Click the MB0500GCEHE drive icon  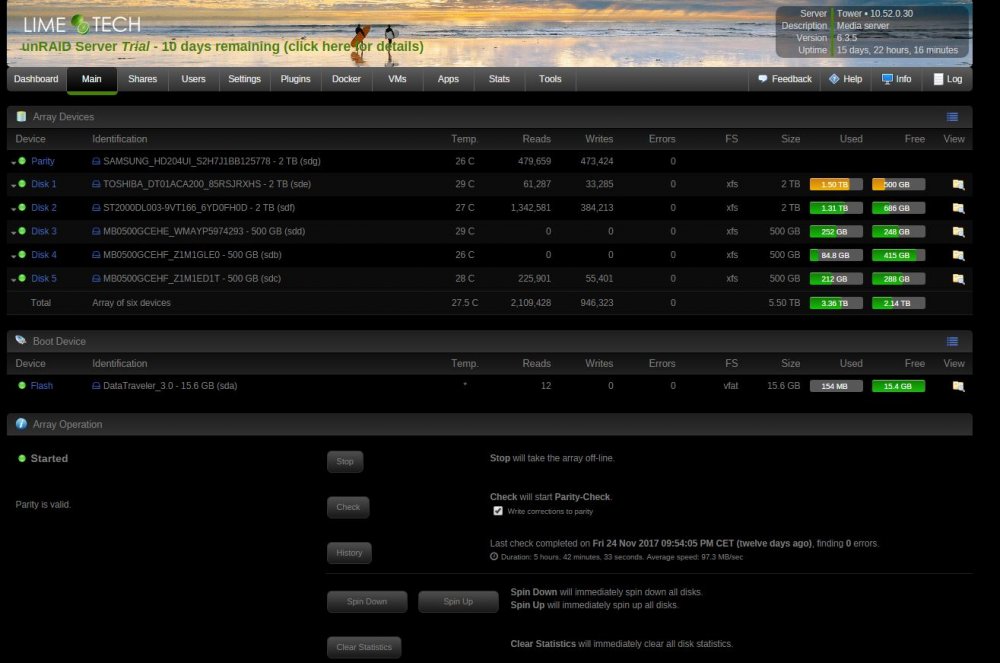click(96, 231)
